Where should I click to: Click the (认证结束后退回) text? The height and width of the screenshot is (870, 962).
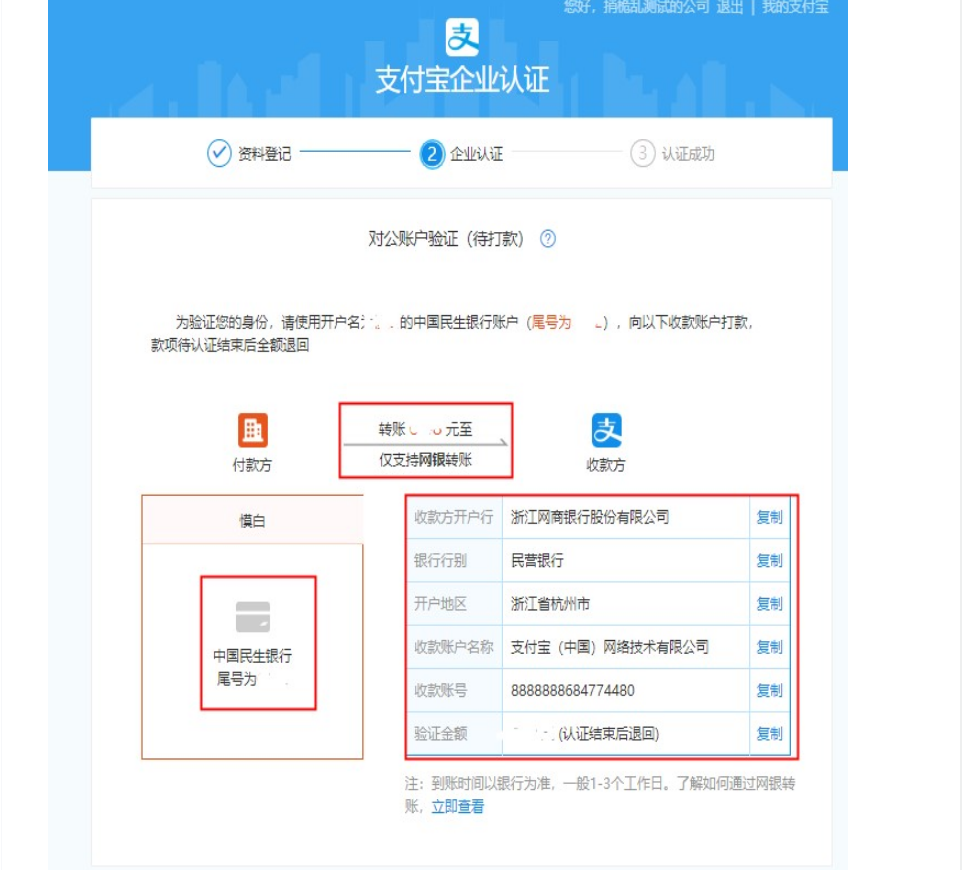[609, 734]
